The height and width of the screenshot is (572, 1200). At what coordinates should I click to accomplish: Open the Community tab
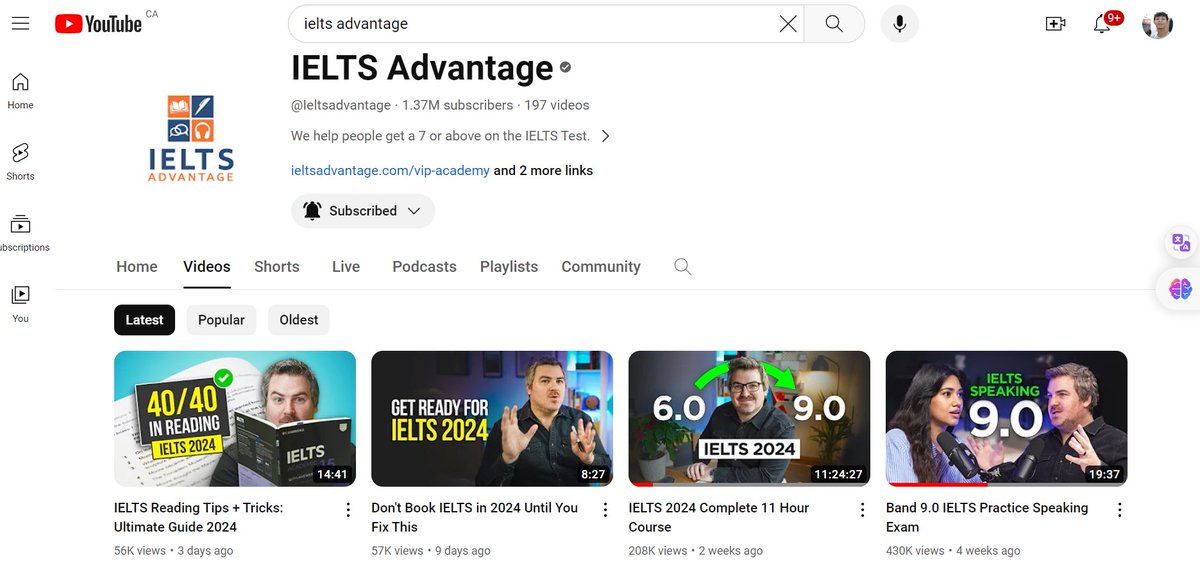pyautogui.click(x=601, y=266)
